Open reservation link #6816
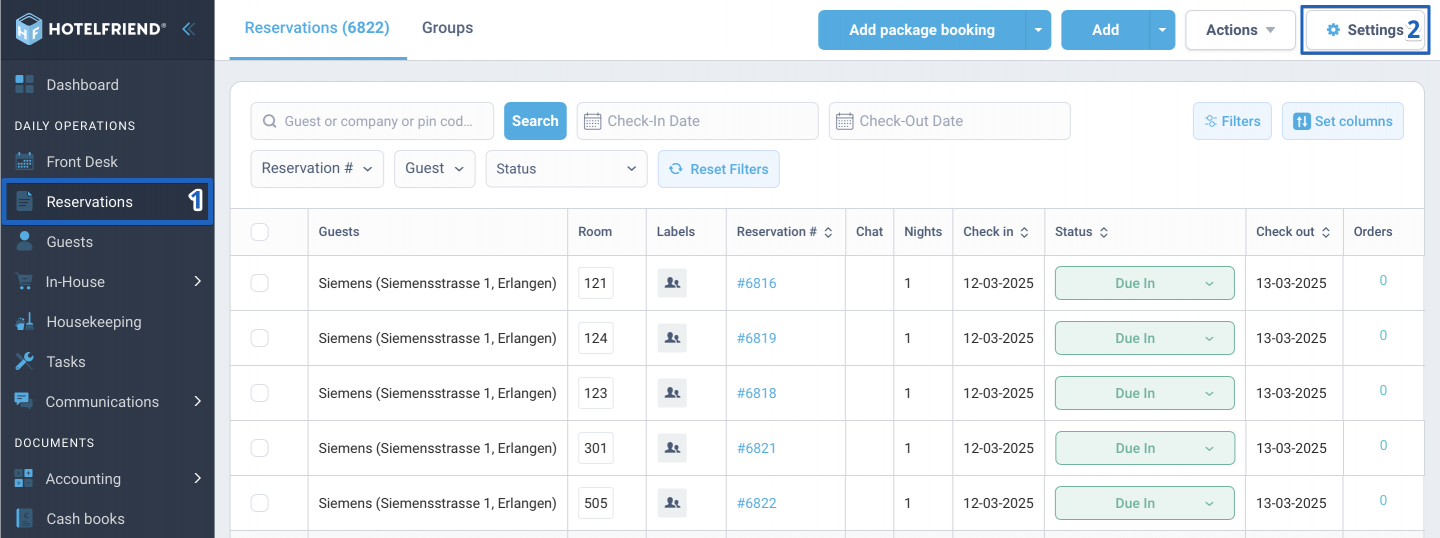The image size is (1440, 538). (757, 283)
